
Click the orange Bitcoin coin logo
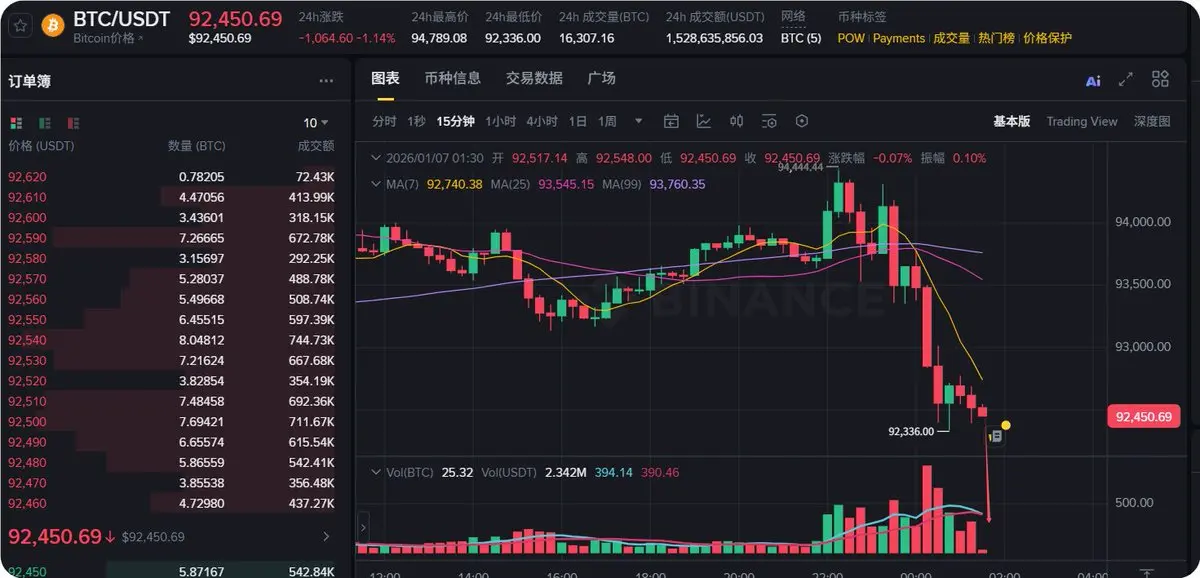click(x=53, y=24)
